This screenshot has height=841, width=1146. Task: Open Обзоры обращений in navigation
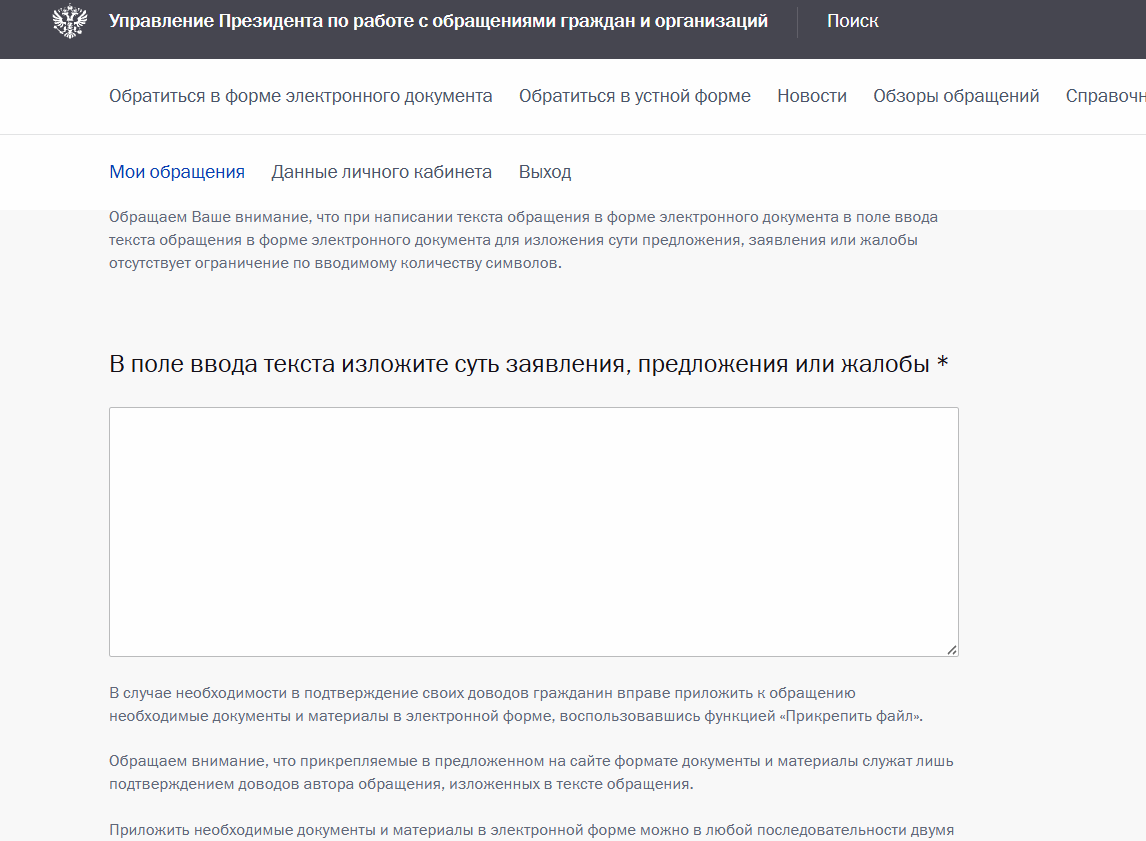(955, 96)
